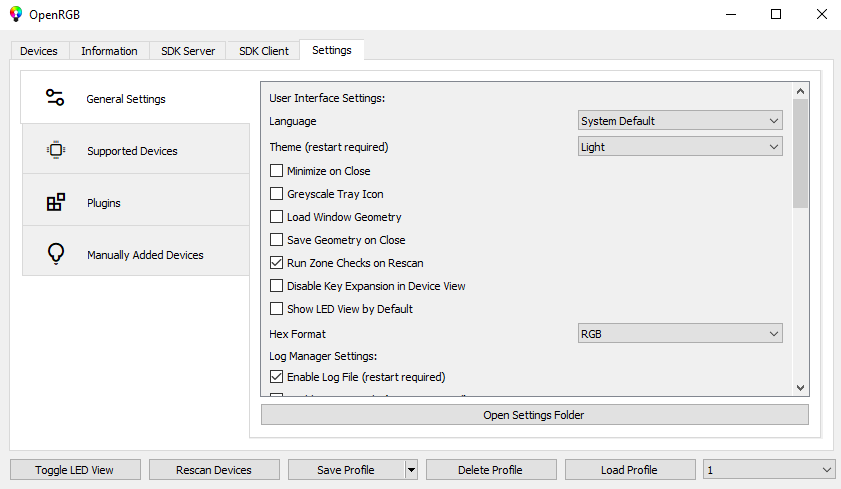Click the Delete Profile button
841x489 pixels.
tap(491, 470)
